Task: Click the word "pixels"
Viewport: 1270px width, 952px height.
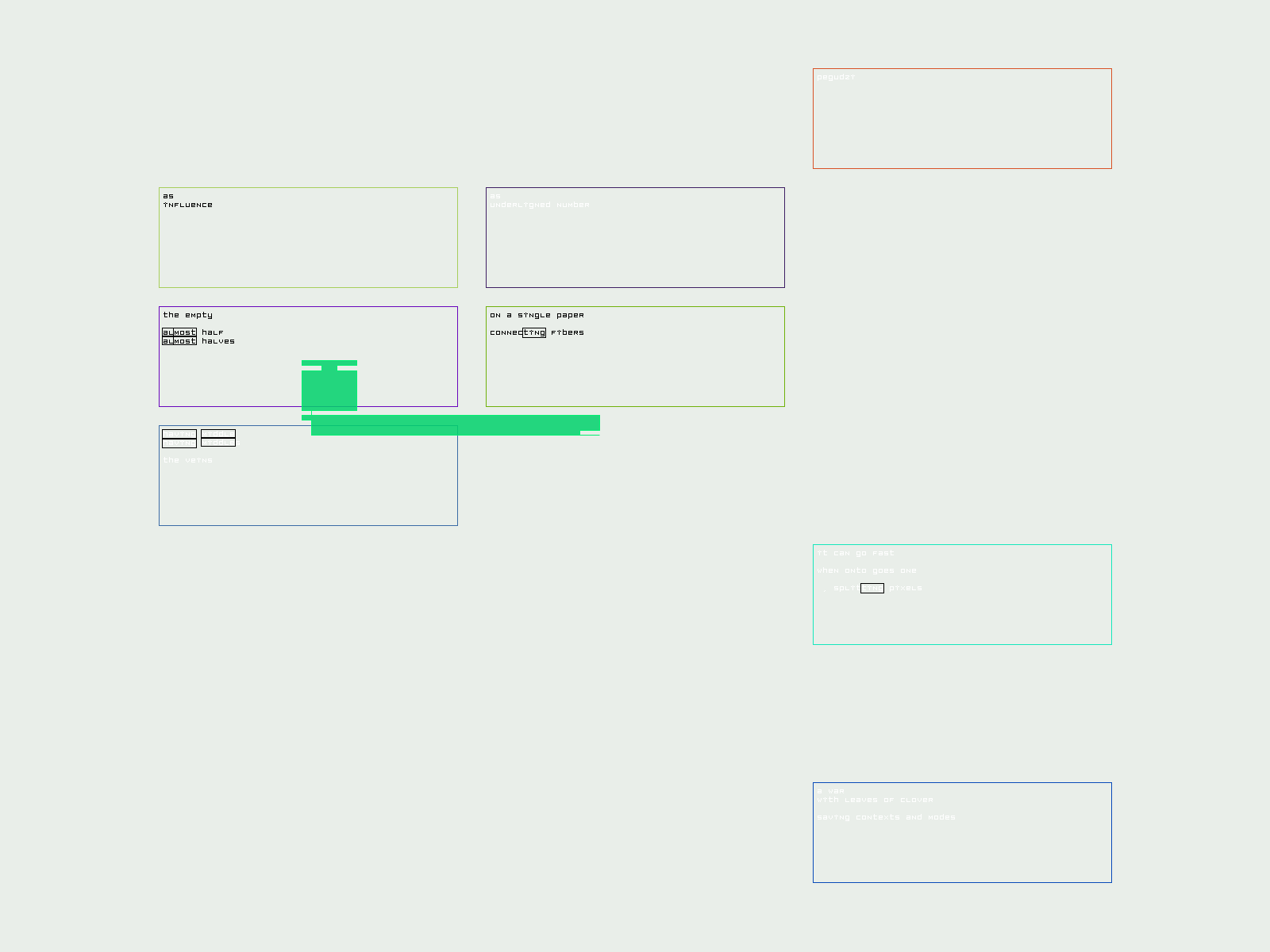Action: click(x=906, y=588)
